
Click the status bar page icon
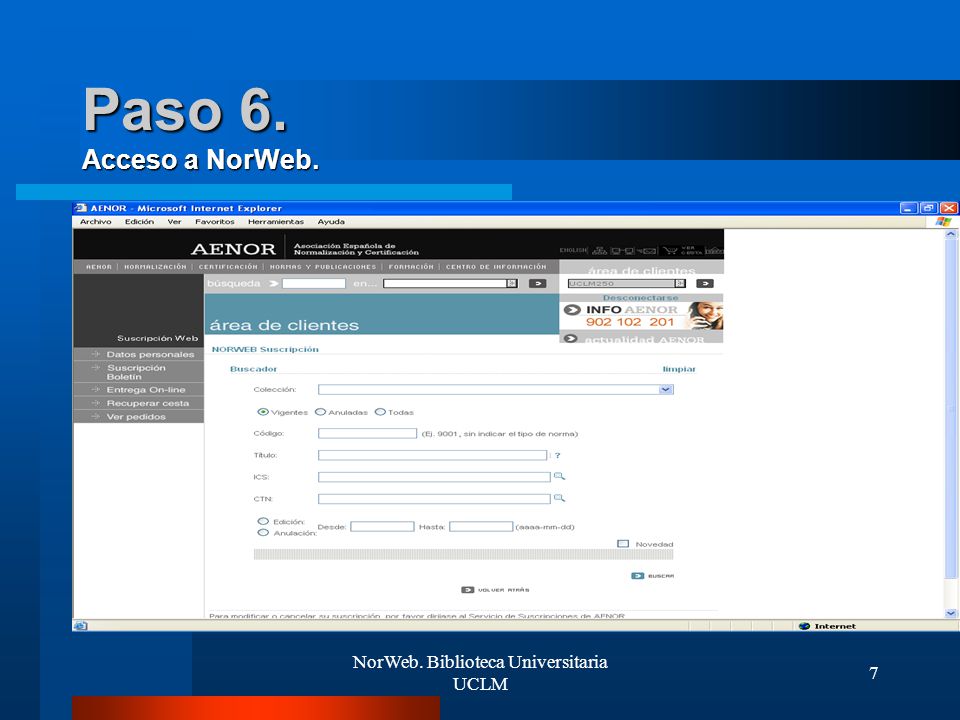[x=81, y=626]
